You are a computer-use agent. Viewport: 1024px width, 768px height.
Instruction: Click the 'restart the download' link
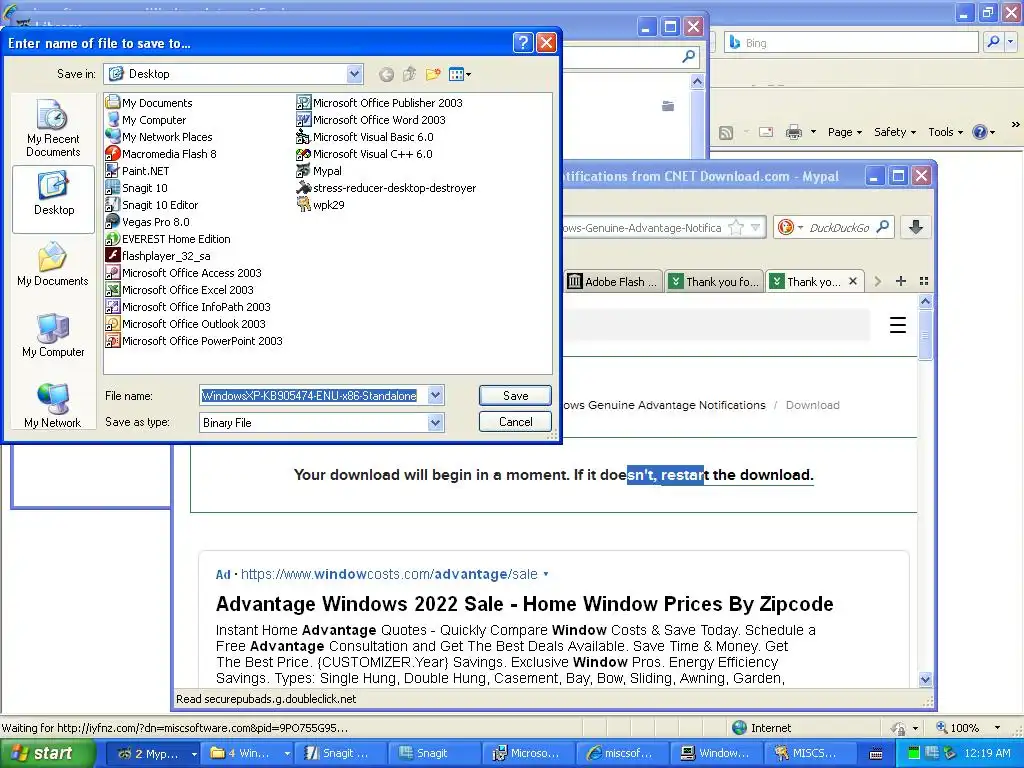coord(735,475)
